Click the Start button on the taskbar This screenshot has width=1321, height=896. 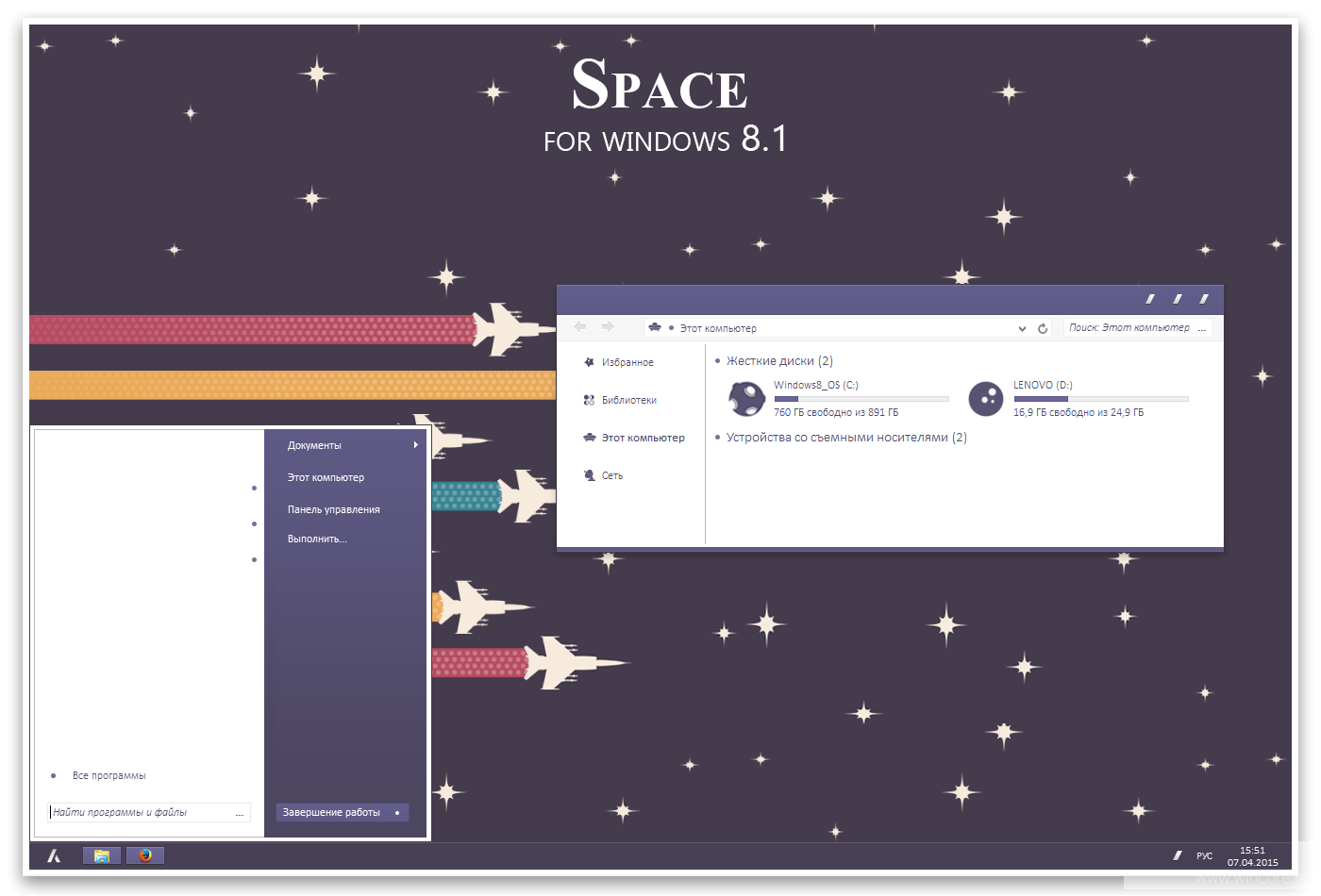pos(54,855)
